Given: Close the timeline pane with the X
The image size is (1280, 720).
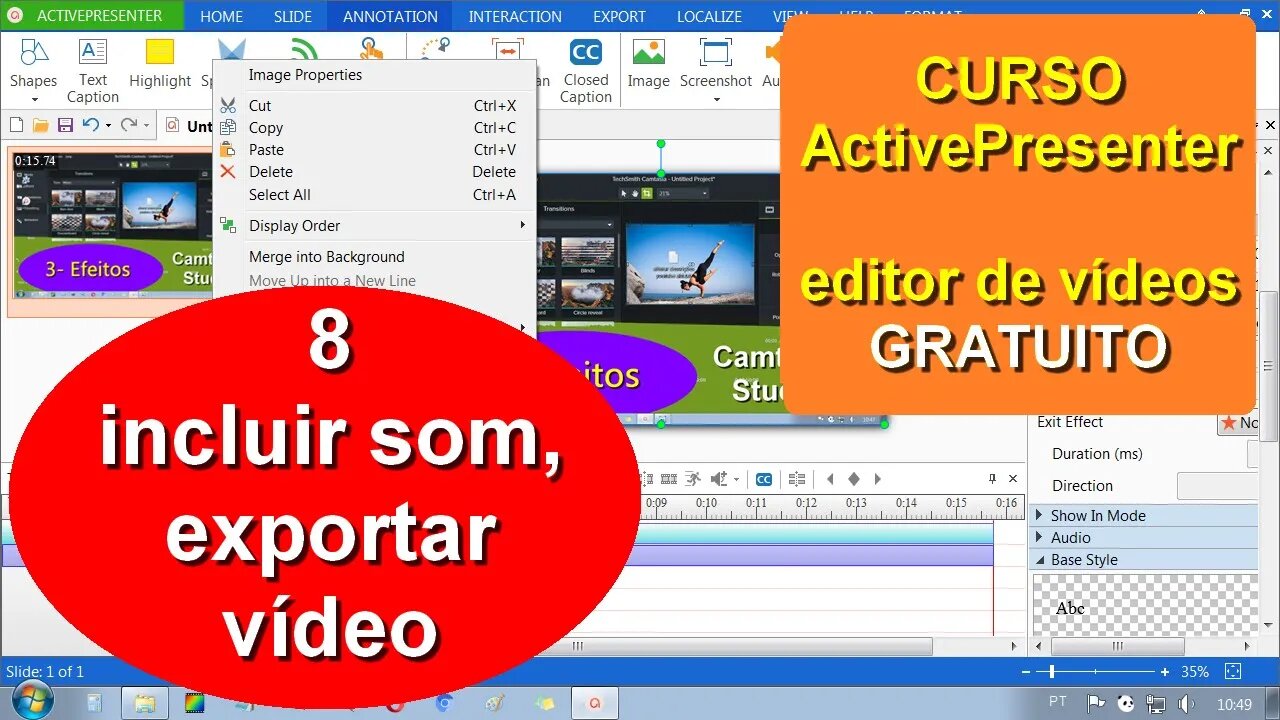Looking at the screenshot, I should coord(1013,479).
